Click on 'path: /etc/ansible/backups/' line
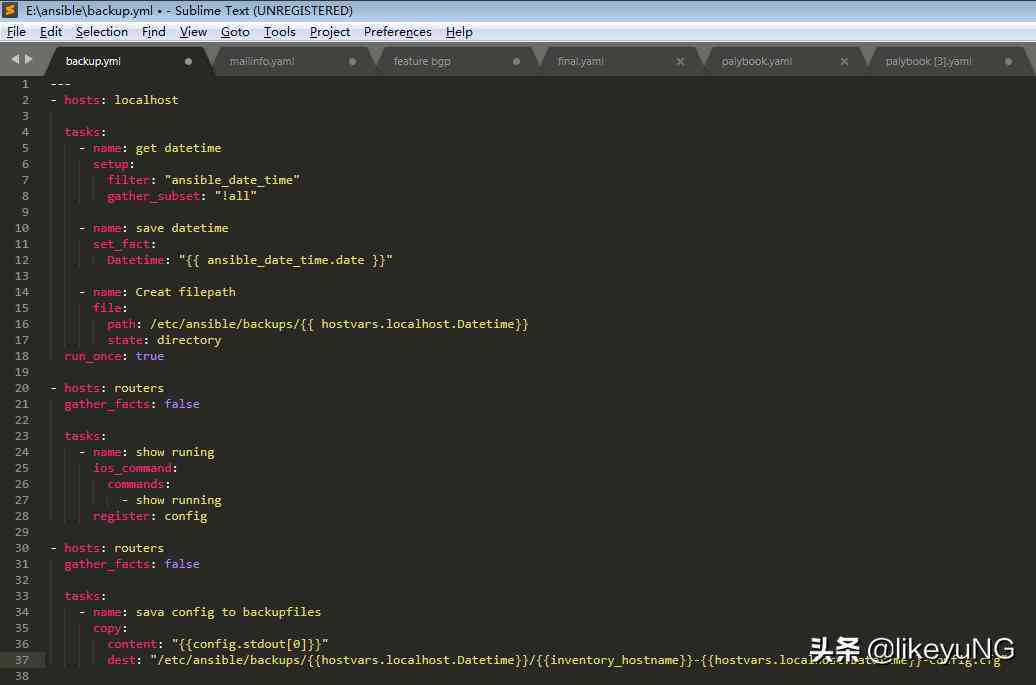Screen dimensions: 1036x685 tap(318, 324)
